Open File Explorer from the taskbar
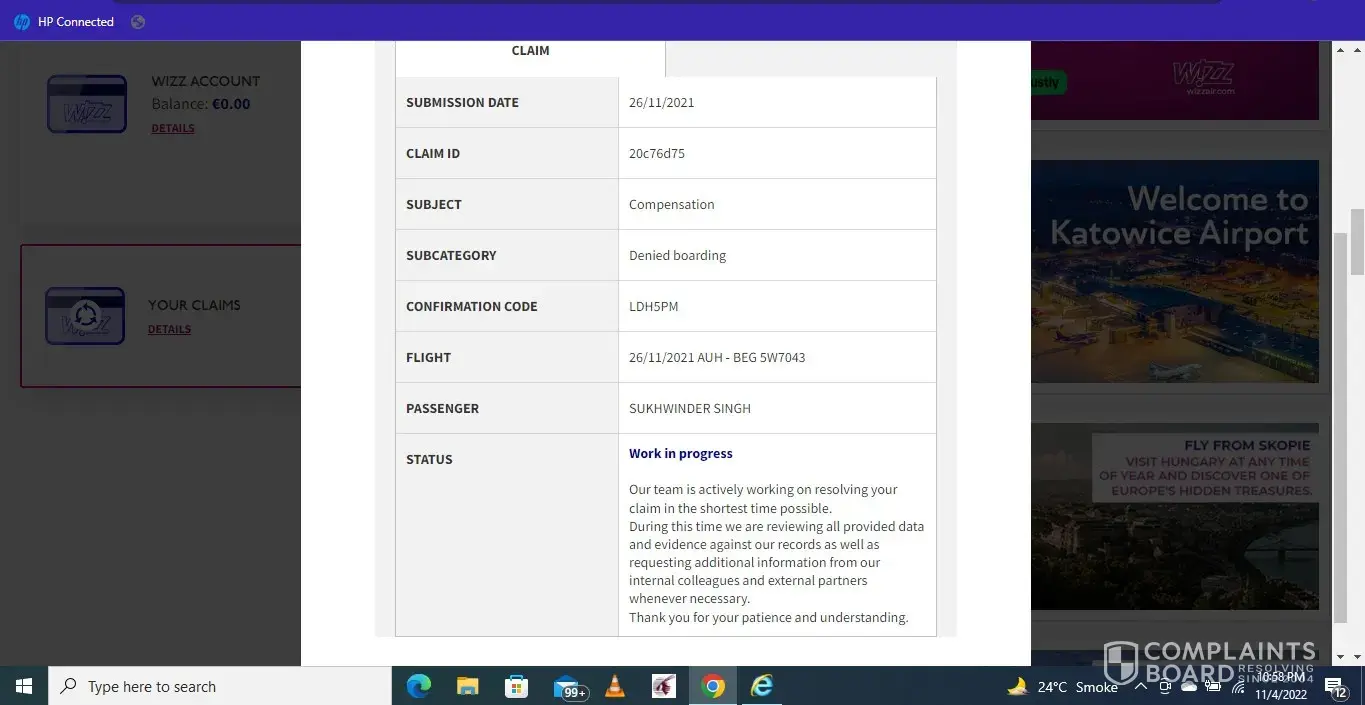The image size is (1365, 705). coord(467,686)
